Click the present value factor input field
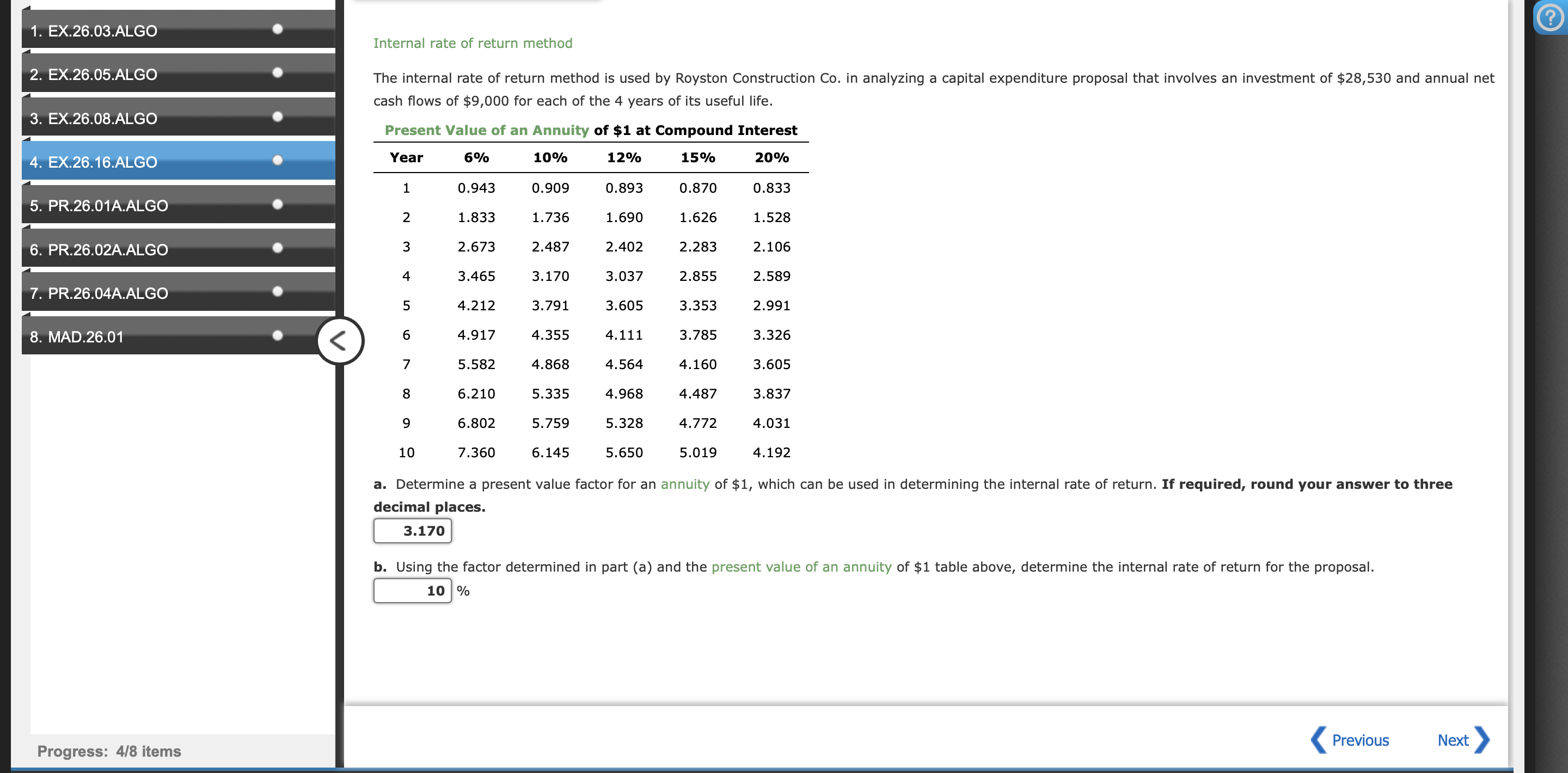Viewport: 1568px width, 773px height. point(412,531)
